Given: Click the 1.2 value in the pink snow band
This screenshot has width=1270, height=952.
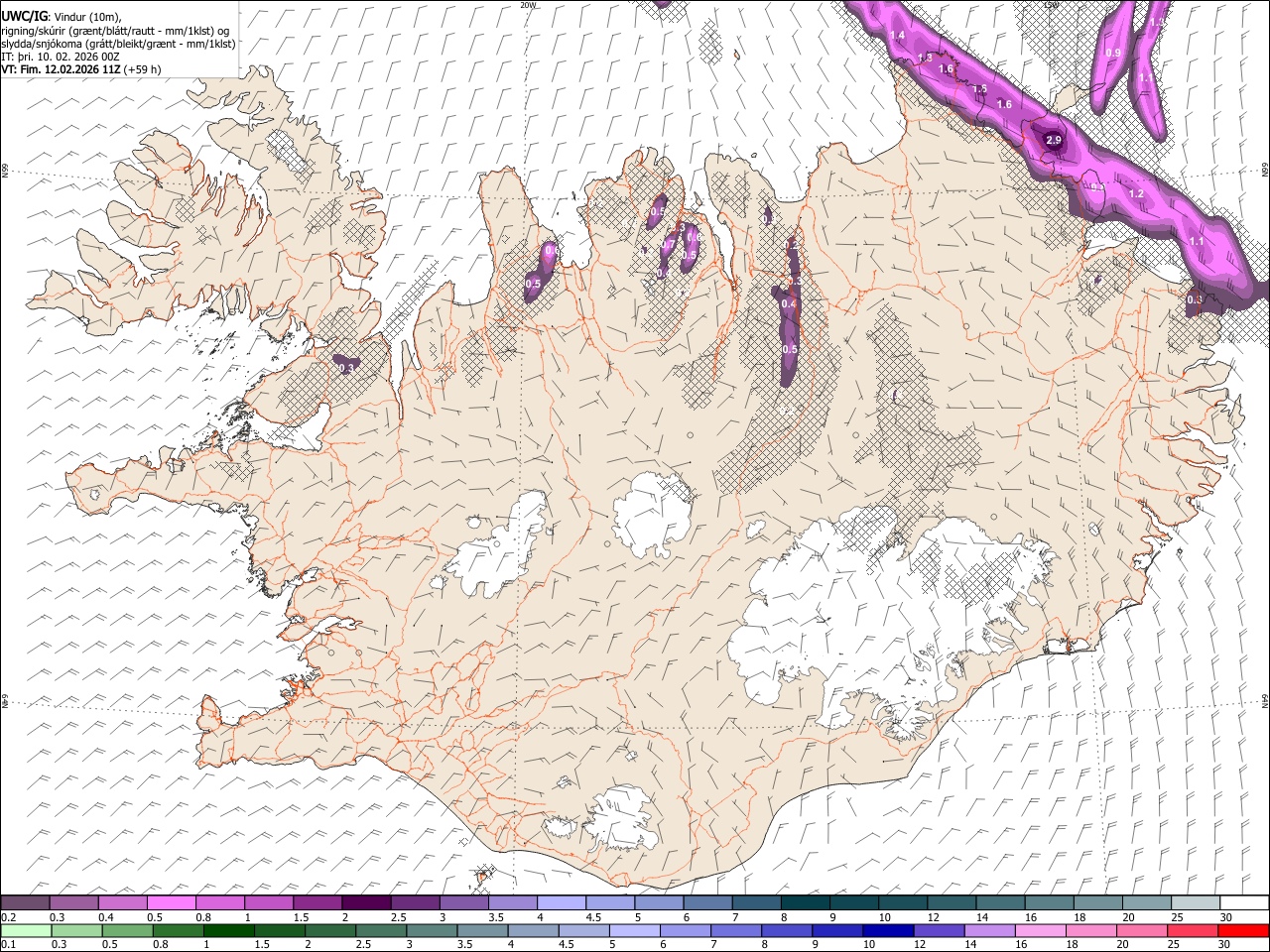Looking at the screenshot, I should tap(1137, 194).
